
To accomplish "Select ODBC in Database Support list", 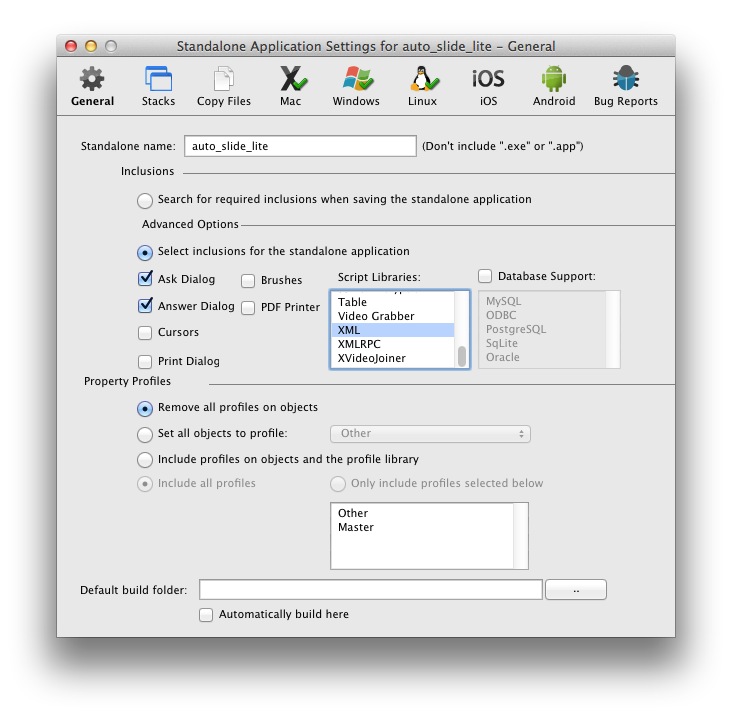I will (x=501, y=315).
